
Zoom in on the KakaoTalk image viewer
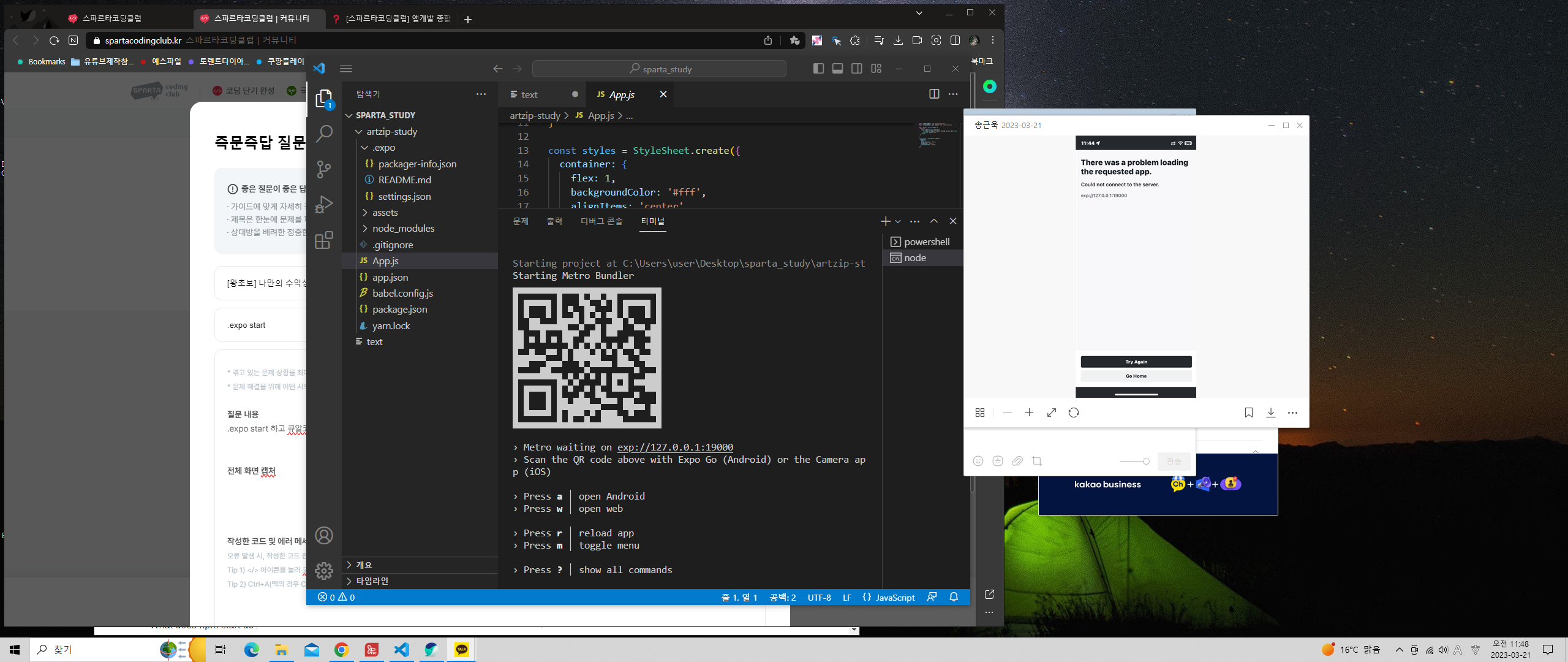pyautogui.click(x=1029, y=413)
